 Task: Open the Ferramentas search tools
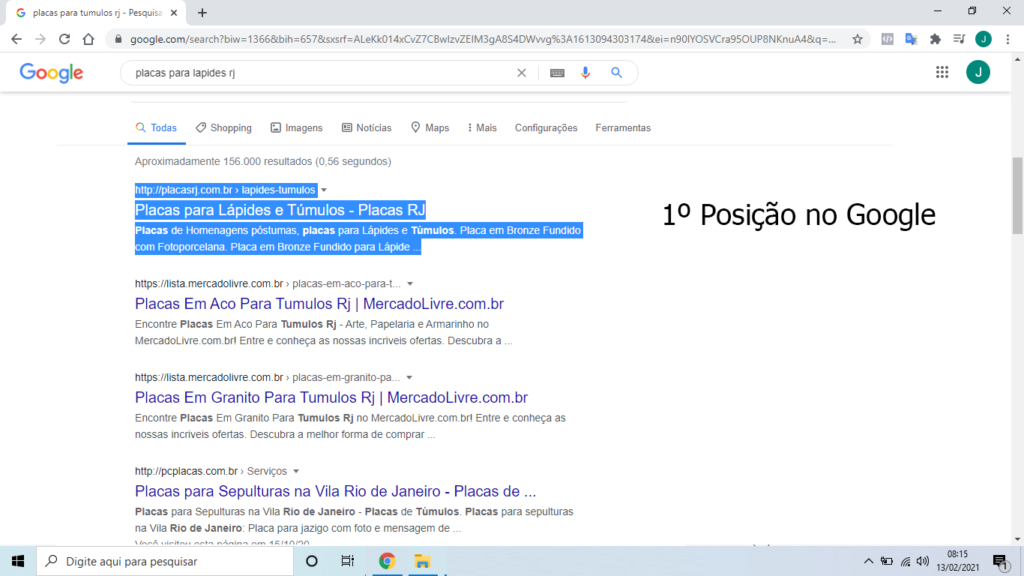622,128
